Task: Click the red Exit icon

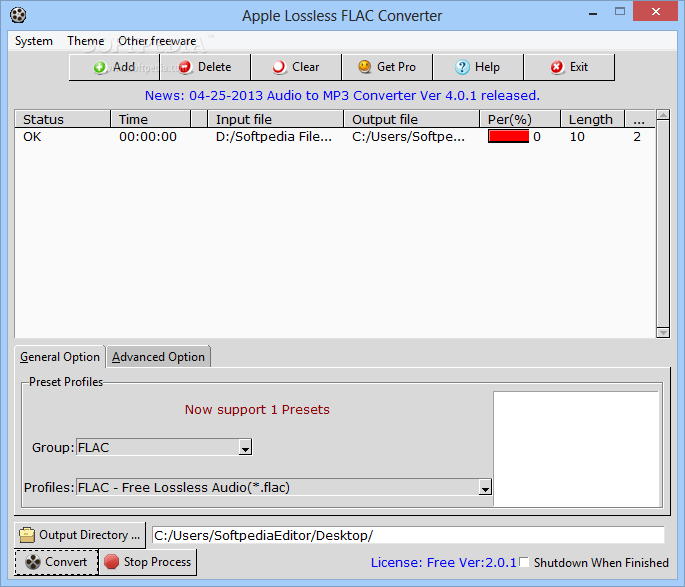Action: (557, 67)
